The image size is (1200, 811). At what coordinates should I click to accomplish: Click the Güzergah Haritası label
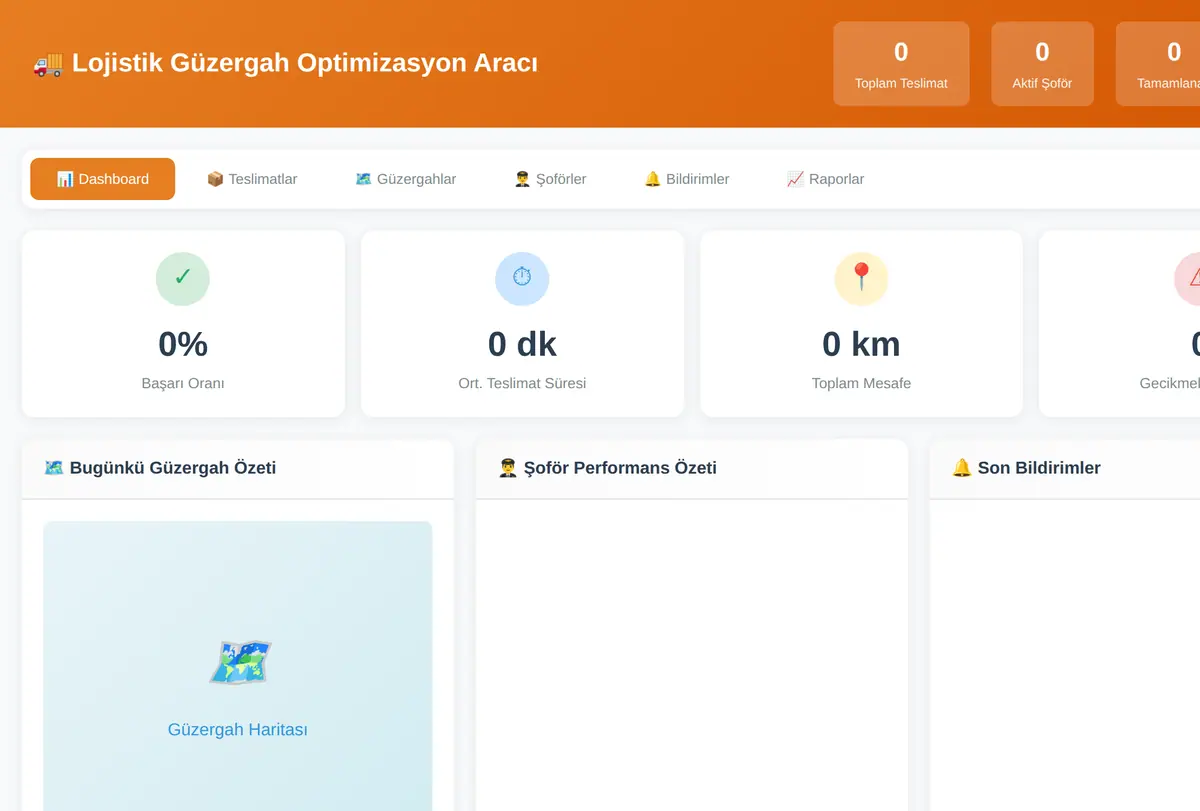[238, 730]
